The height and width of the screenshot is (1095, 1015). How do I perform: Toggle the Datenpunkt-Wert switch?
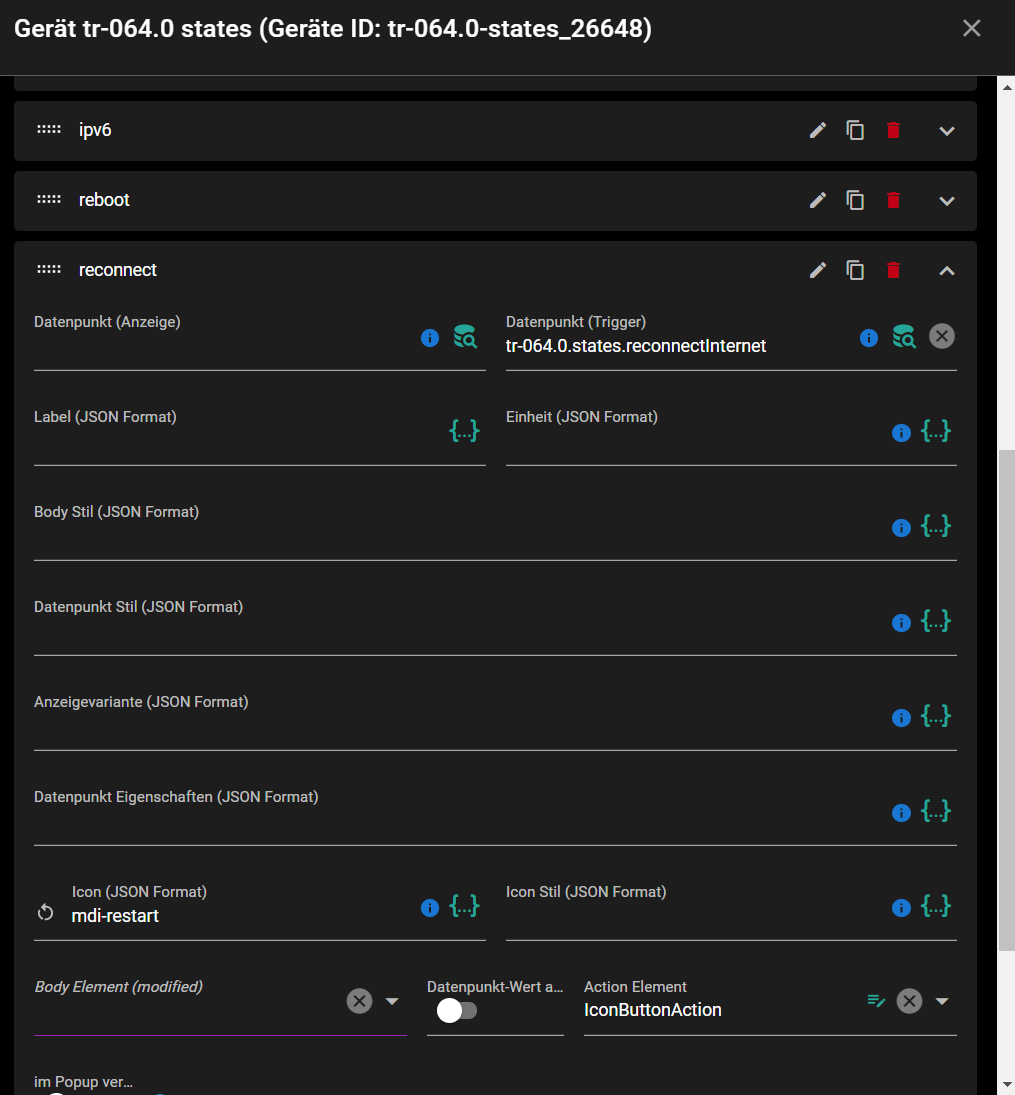pyautogui.click(x=457, y=1011)
